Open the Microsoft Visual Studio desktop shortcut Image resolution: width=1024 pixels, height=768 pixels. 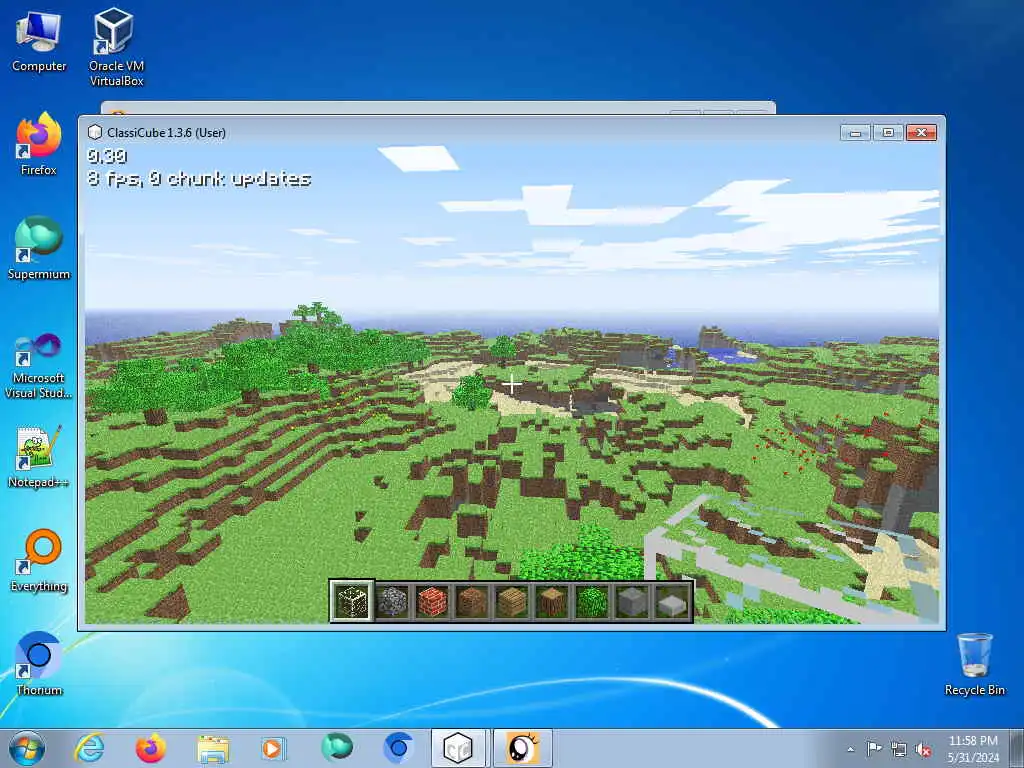point(39,366)
